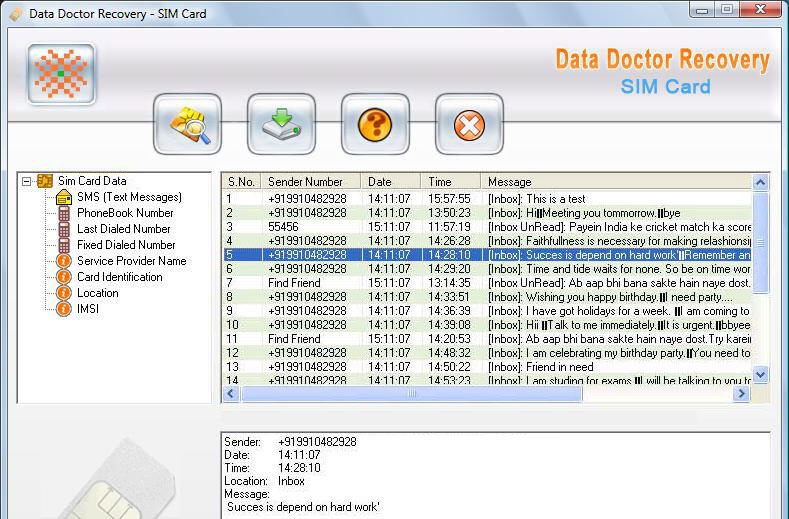Select the IMSI tree entry
Viewport: 789px width, 519px height.
(x=88, y=309)
